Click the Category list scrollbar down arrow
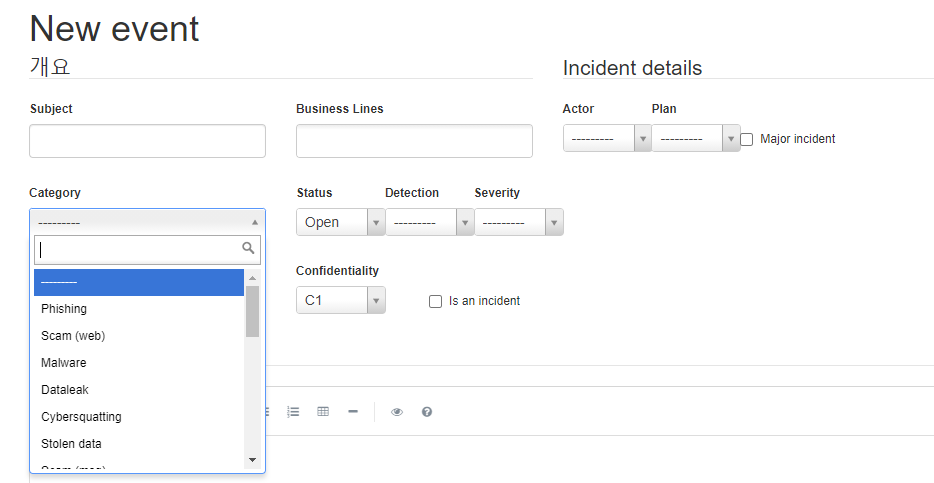Screen dimensions: 934x483 (252, 460)
